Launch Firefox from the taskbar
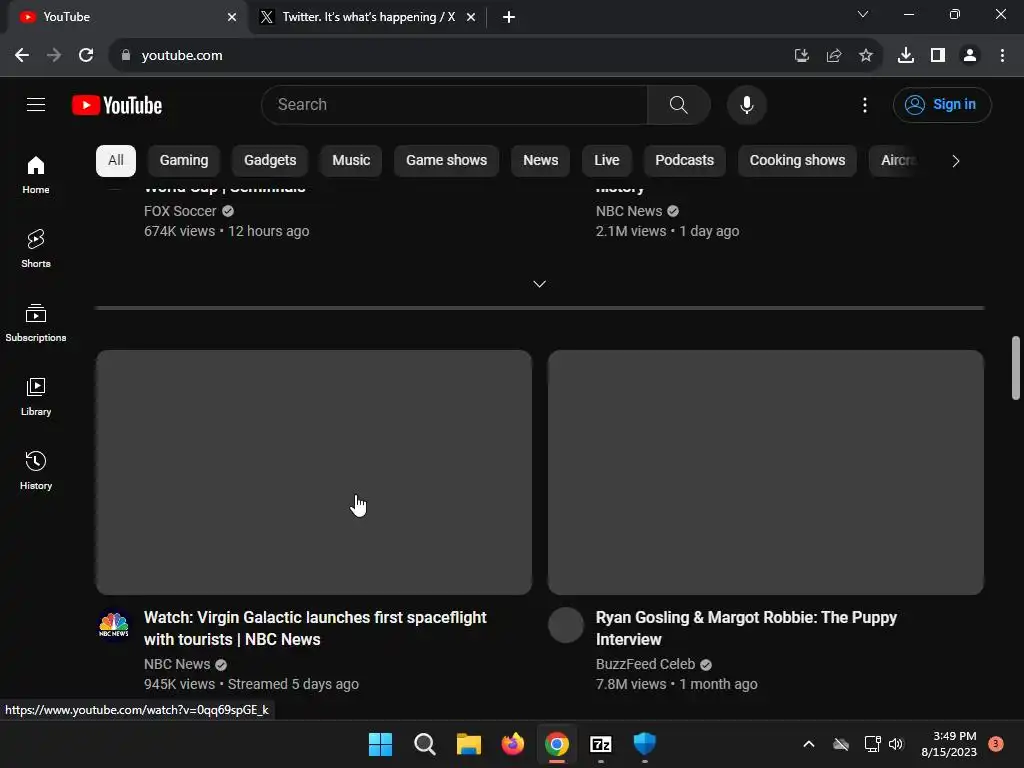 click(513, 744)
